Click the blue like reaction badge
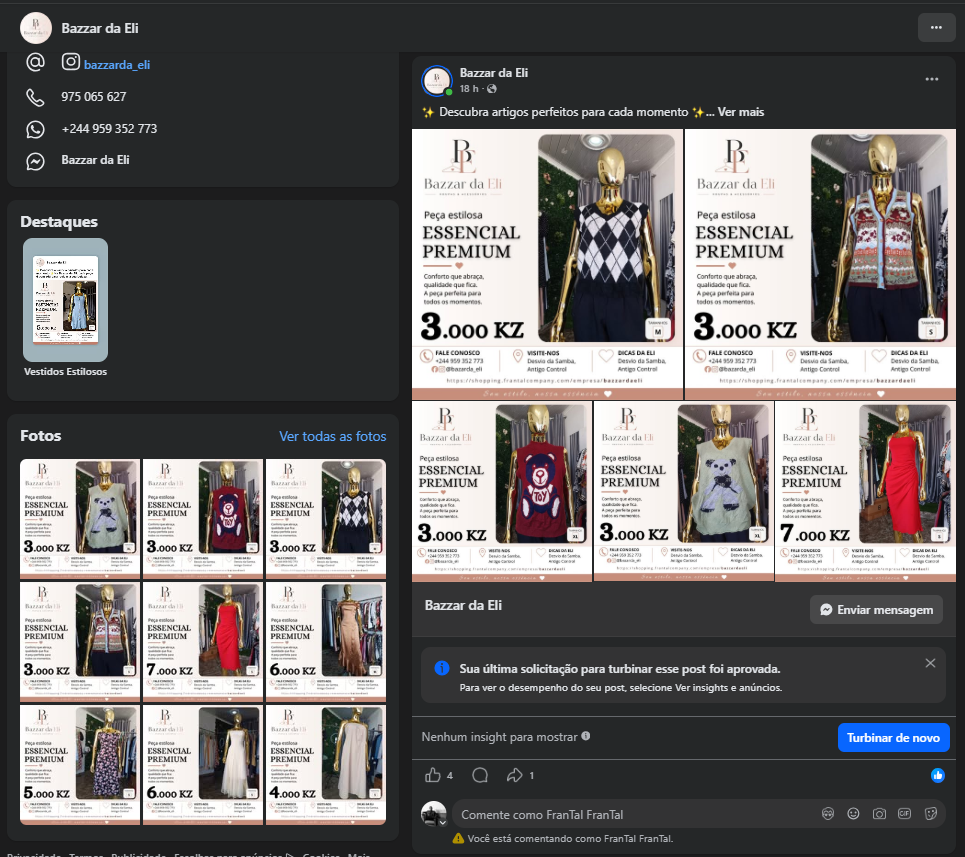This screenshot has width=965, height=857. click(938, 776)
